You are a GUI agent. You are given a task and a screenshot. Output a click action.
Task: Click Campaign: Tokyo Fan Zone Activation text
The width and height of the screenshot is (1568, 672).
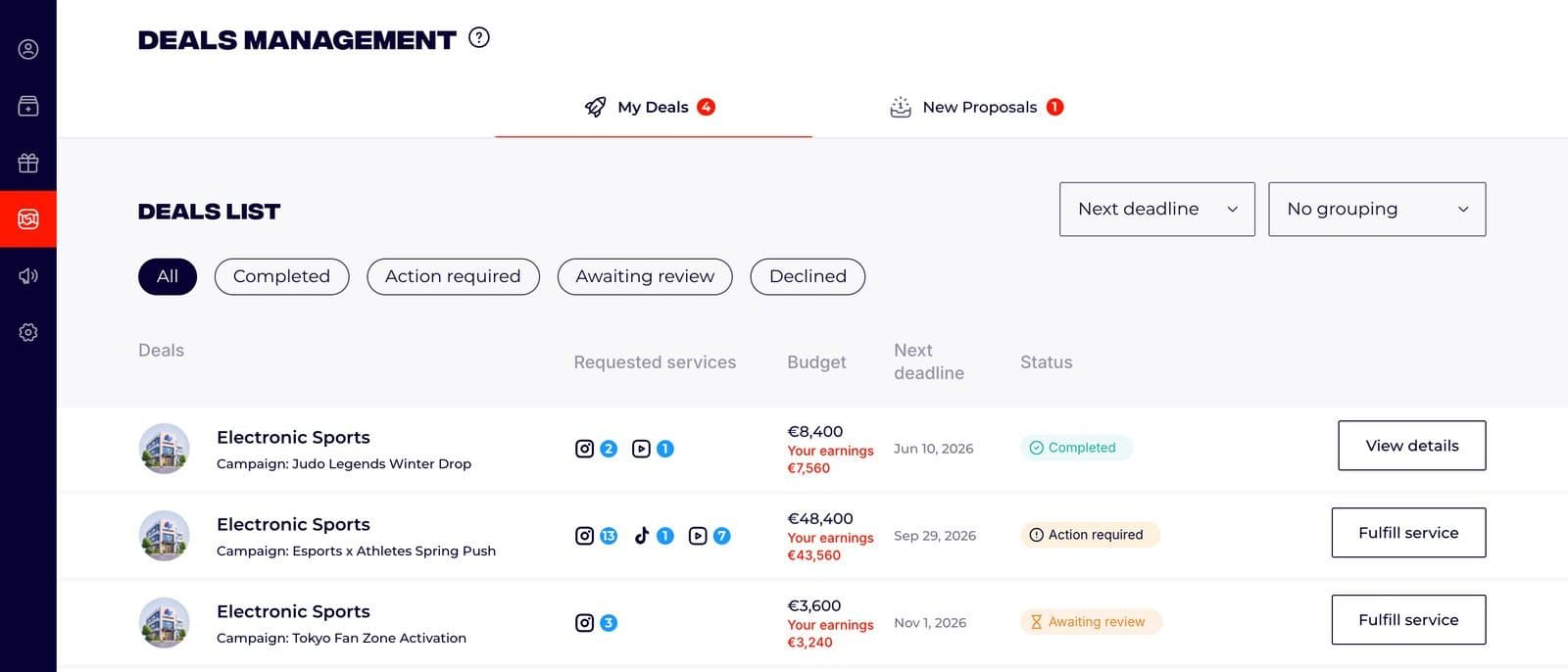pyautogui.click(x=341, y=639)
